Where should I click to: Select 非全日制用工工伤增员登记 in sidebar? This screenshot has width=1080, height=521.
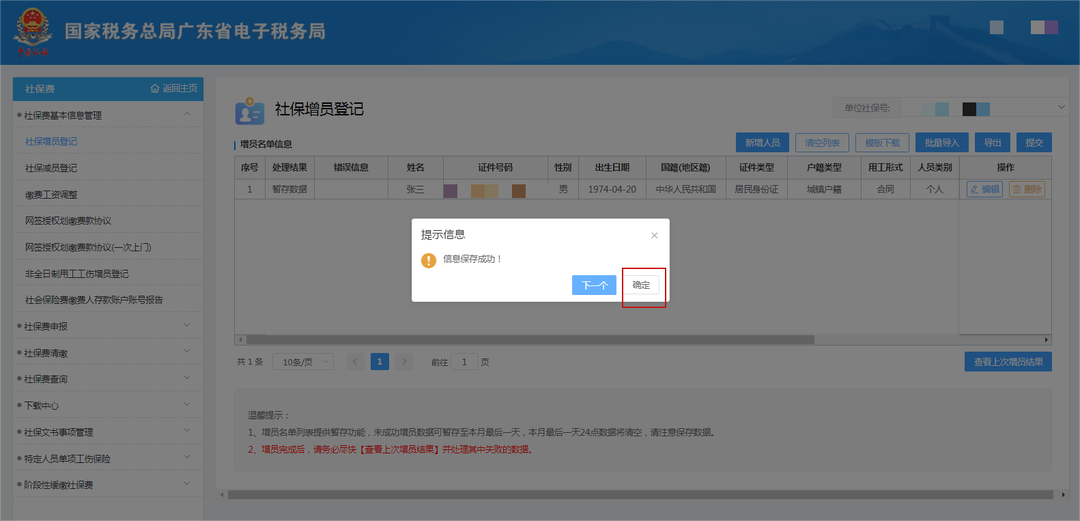pos(76,274)
